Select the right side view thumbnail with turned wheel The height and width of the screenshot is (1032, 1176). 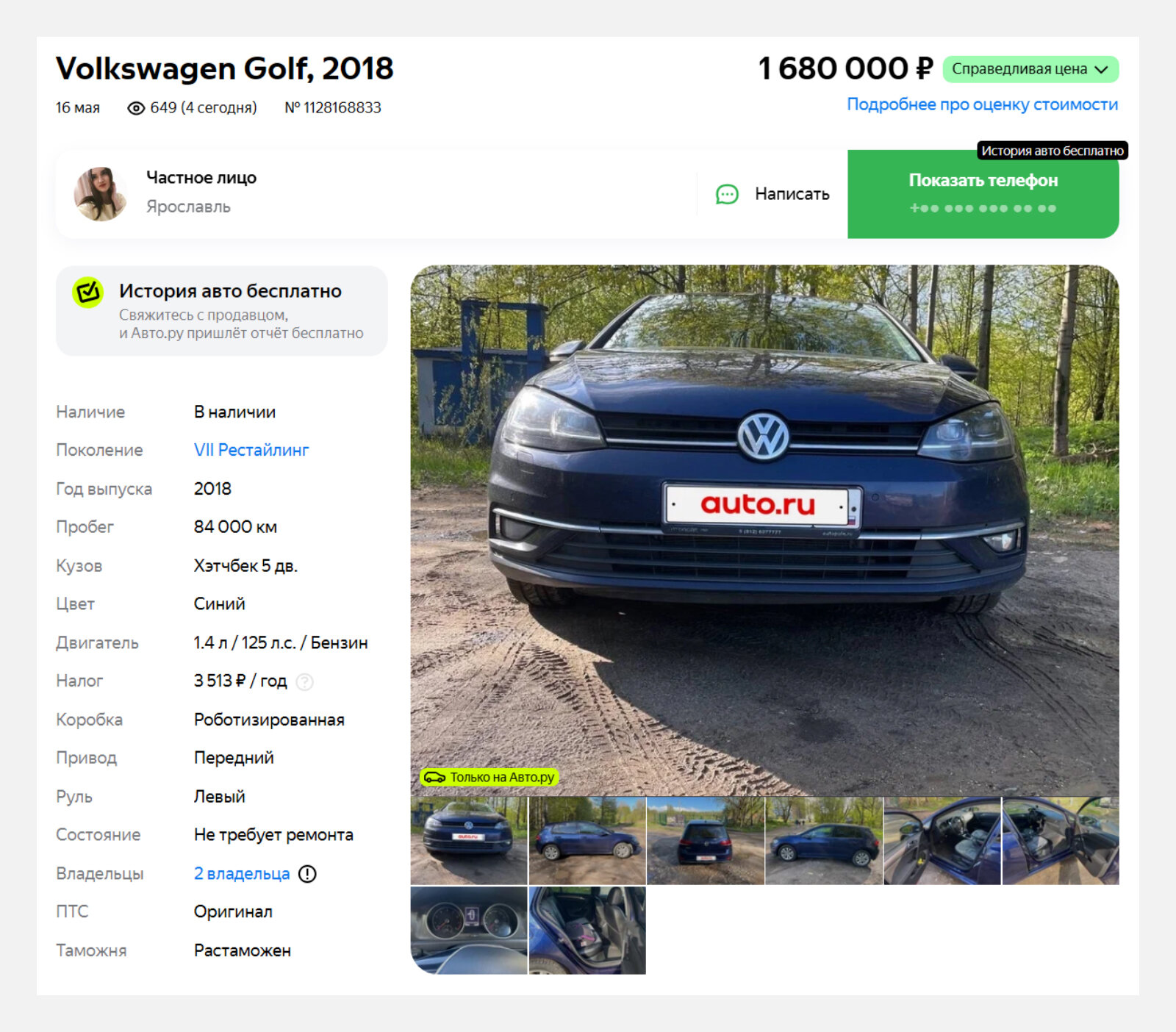[587, 841]
